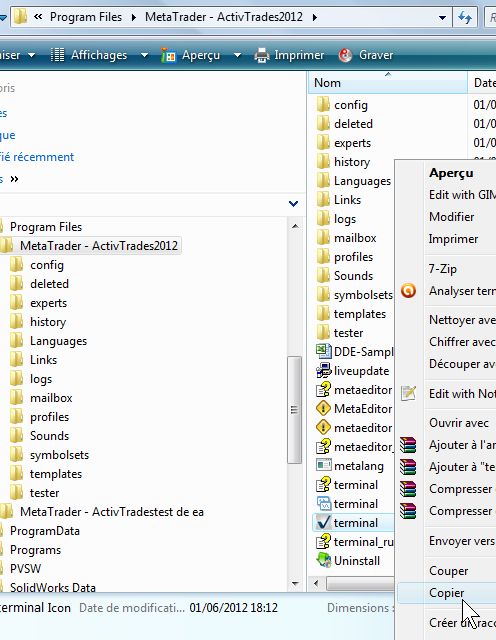Screen dimensions: 496x640
Task: Click the address bar folder icon
Action: click(x=20, y=17)
